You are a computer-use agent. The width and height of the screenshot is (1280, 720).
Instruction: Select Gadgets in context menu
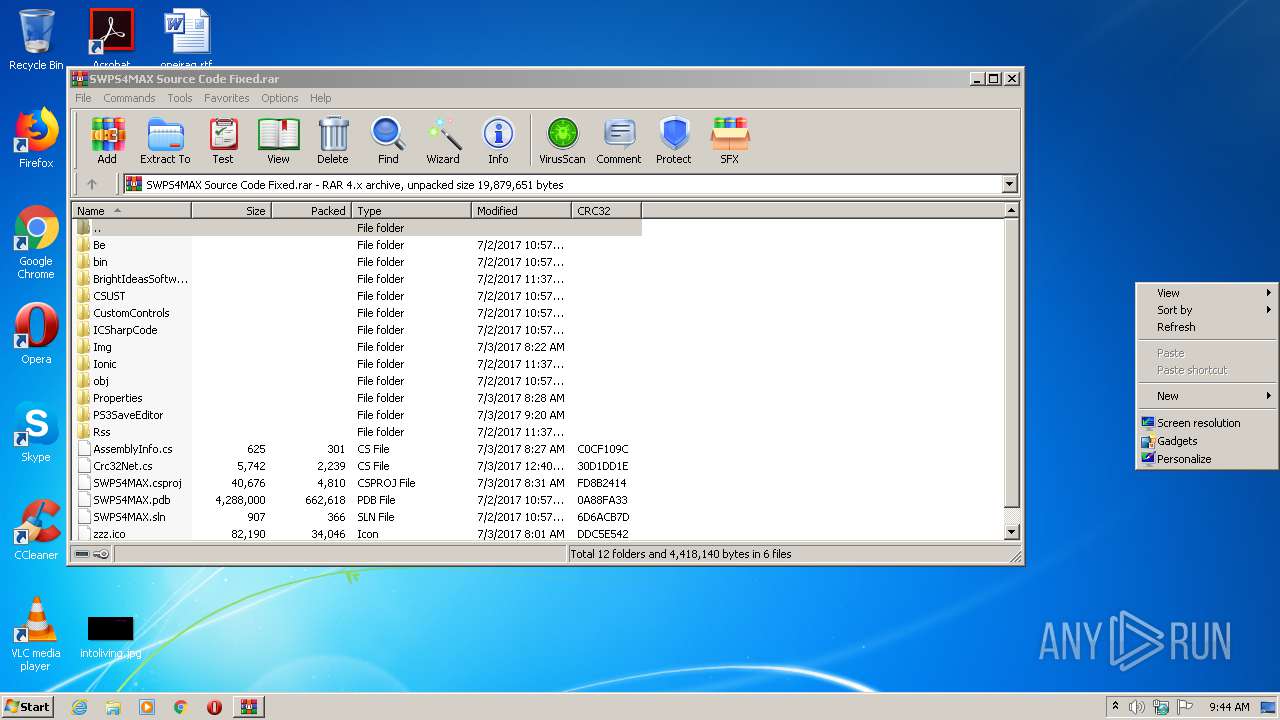[x=1207, y=441]
